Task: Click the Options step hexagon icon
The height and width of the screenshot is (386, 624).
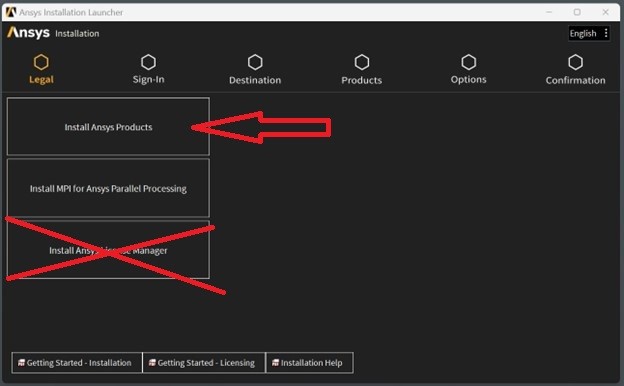Action: point(468,62)
